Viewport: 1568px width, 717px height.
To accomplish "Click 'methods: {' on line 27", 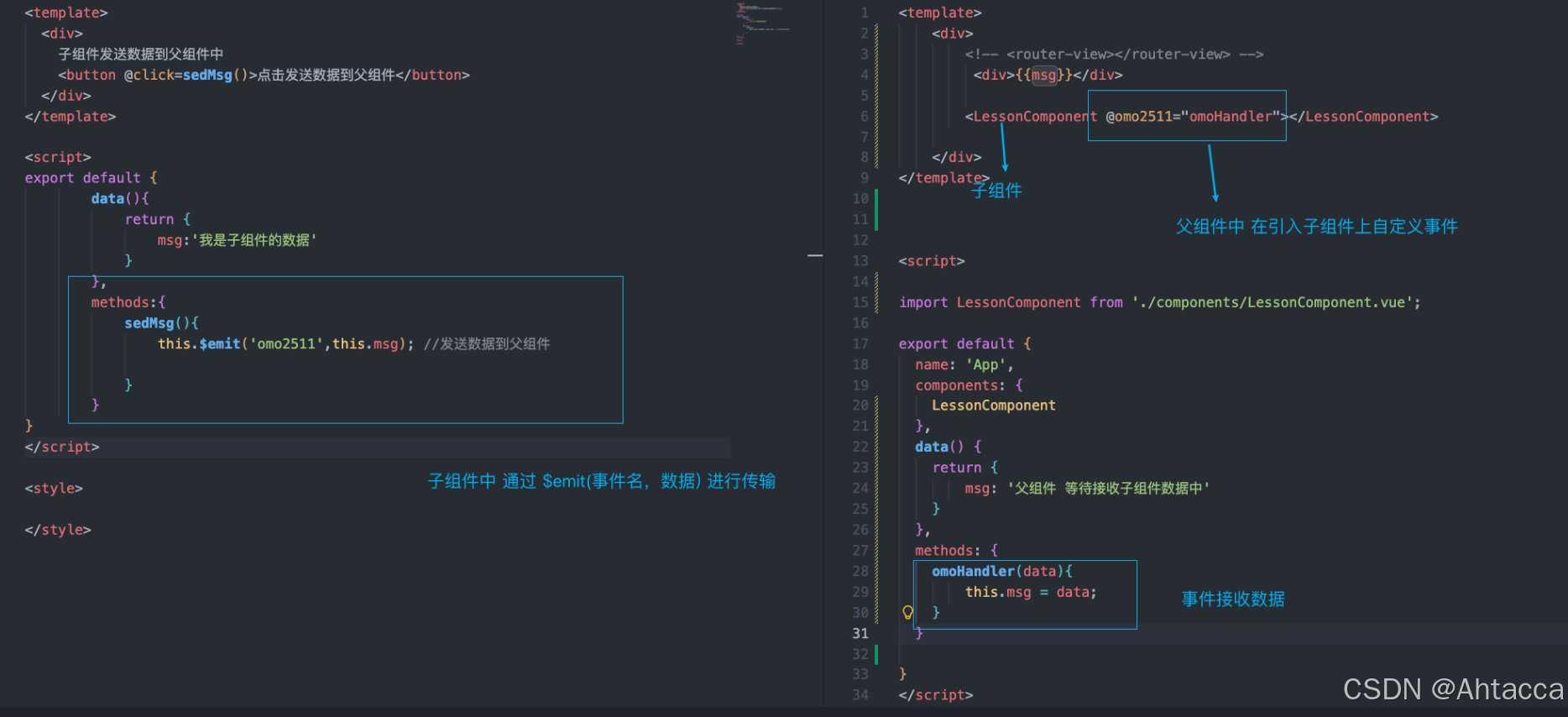I will (956, 551).
